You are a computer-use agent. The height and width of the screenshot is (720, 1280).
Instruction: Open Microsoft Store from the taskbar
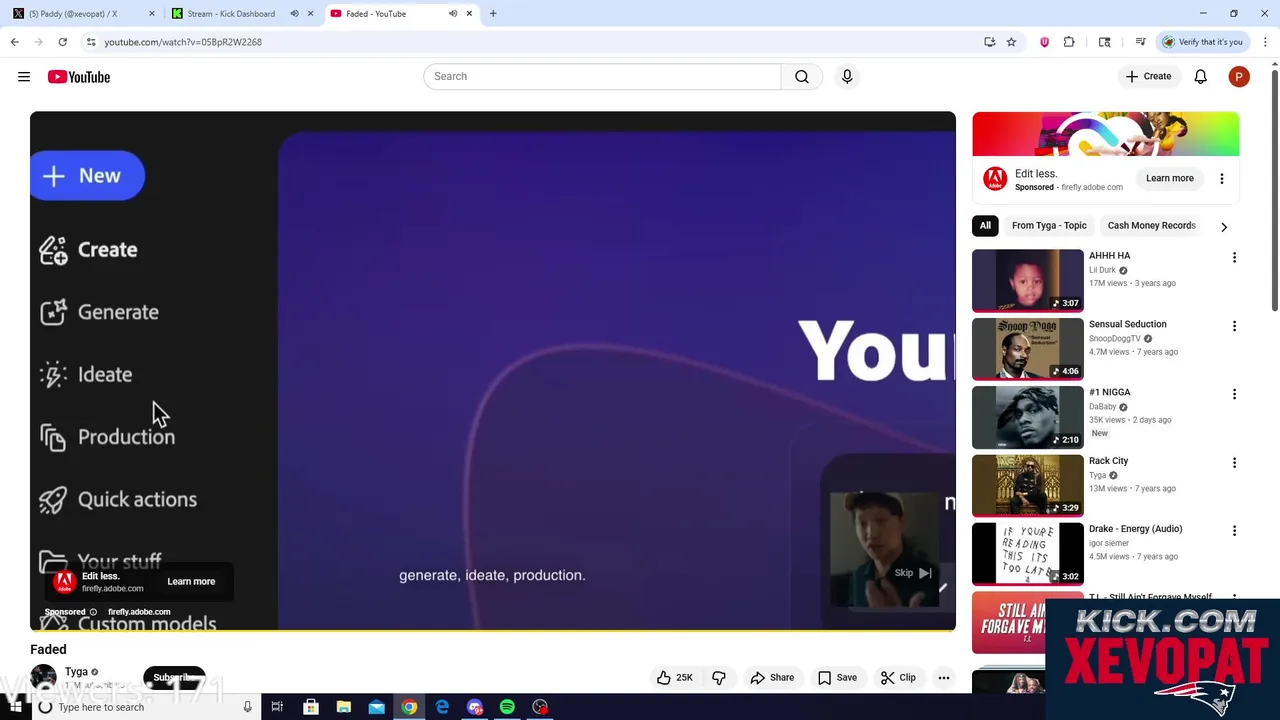(311, 707)
